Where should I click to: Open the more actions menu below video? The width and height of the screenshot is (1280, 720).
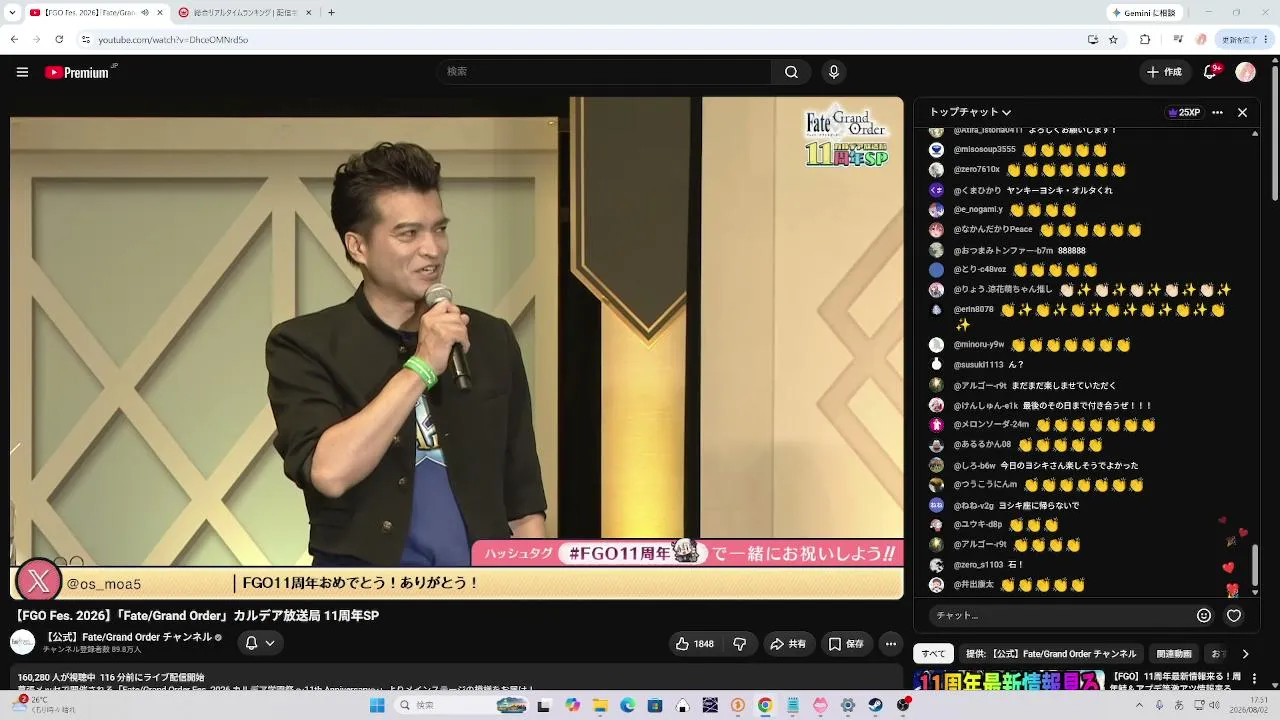point(891,644)
